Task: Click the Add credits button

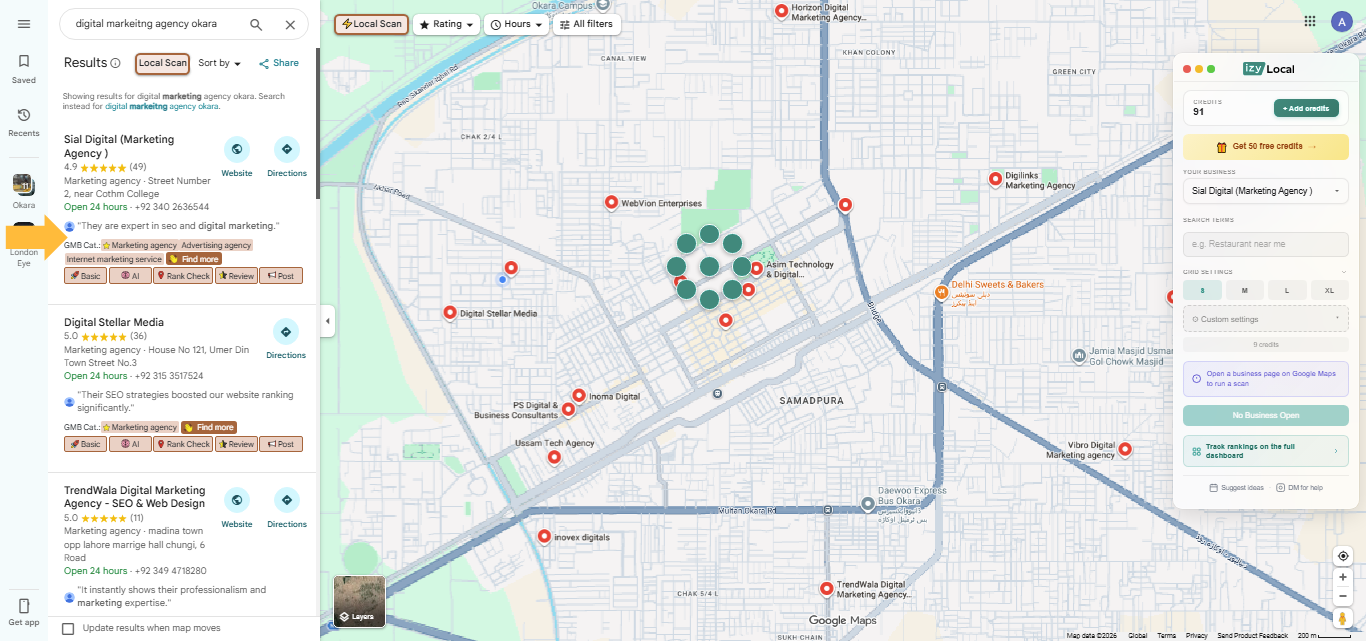Action: click(x=1306, y=108)
